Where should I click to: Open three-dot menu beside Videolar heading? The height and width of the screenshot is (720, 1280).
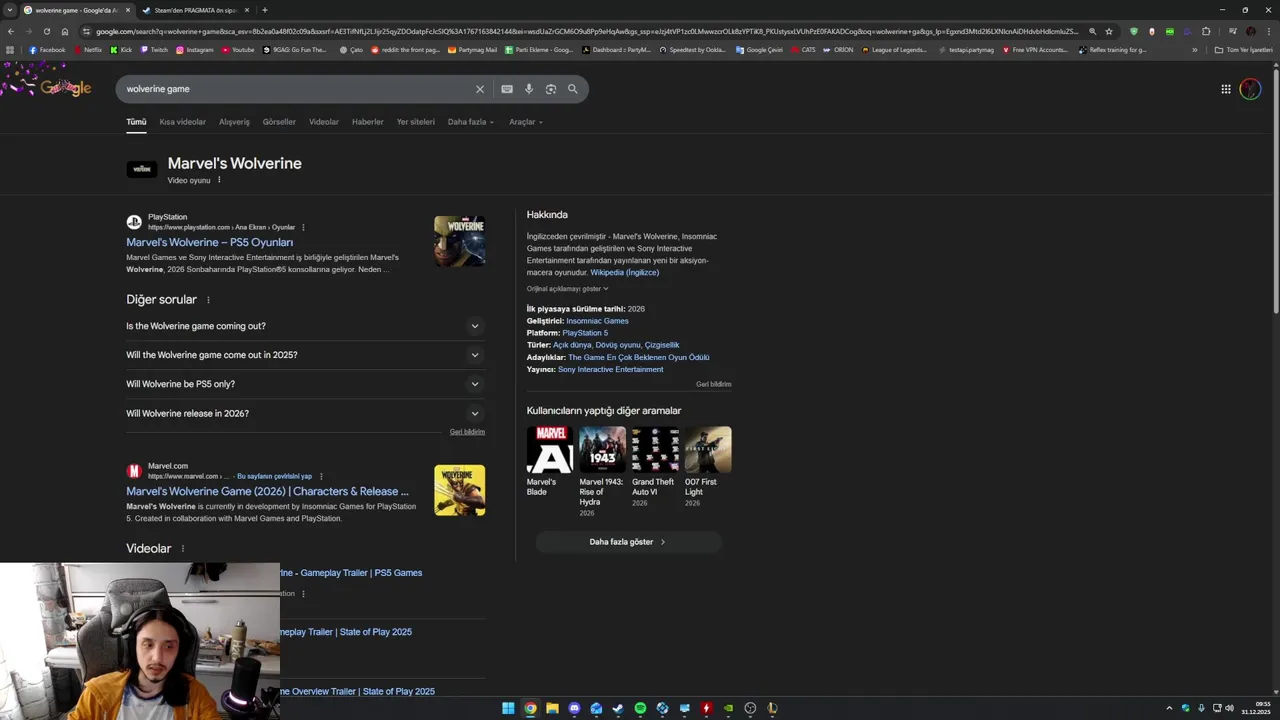click(182, 549)
